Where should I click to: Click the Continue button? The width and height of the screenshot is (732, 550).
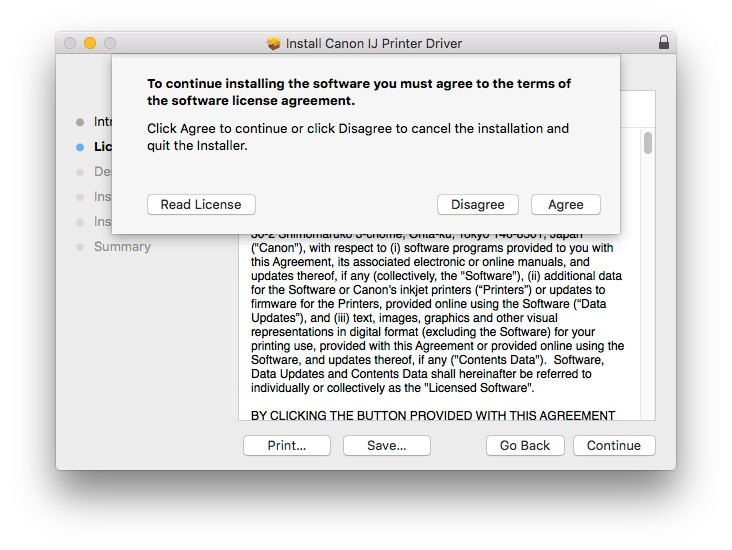(614, 445)
